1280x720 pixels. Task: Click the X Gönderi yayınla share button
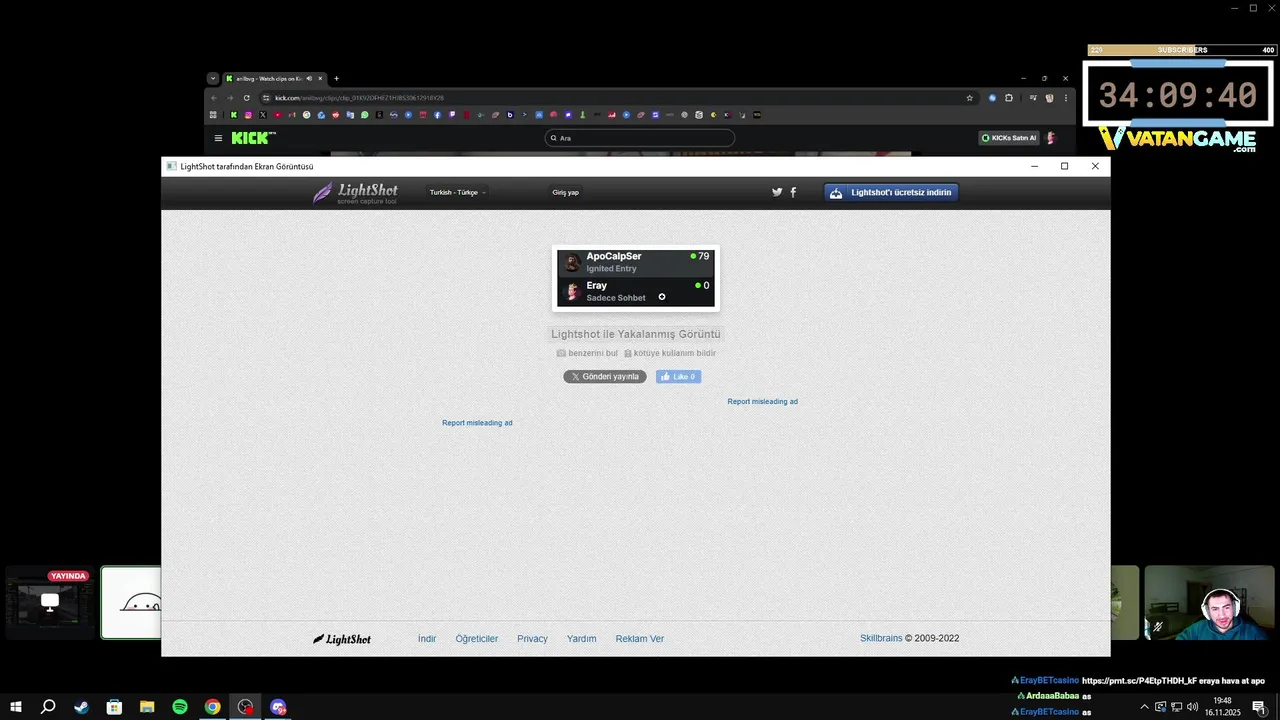(x=605, y=377)
